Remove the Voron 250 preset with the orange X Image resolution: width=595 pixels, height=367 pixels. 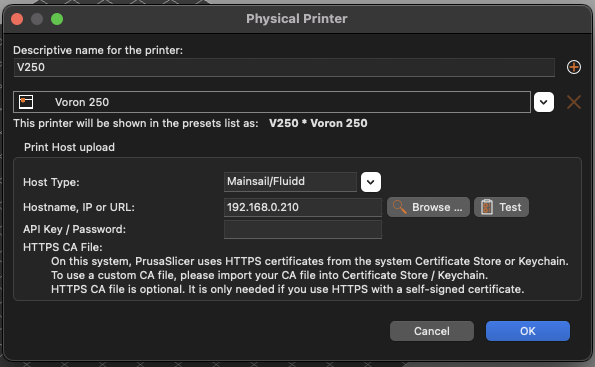click(x=574, y=102)
